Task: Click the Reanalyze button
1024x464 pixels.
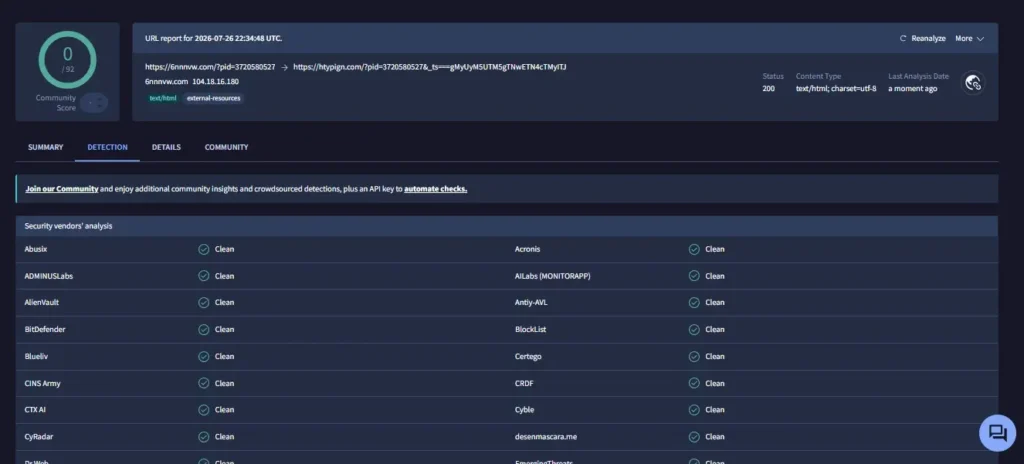Action: pos(922,39)
